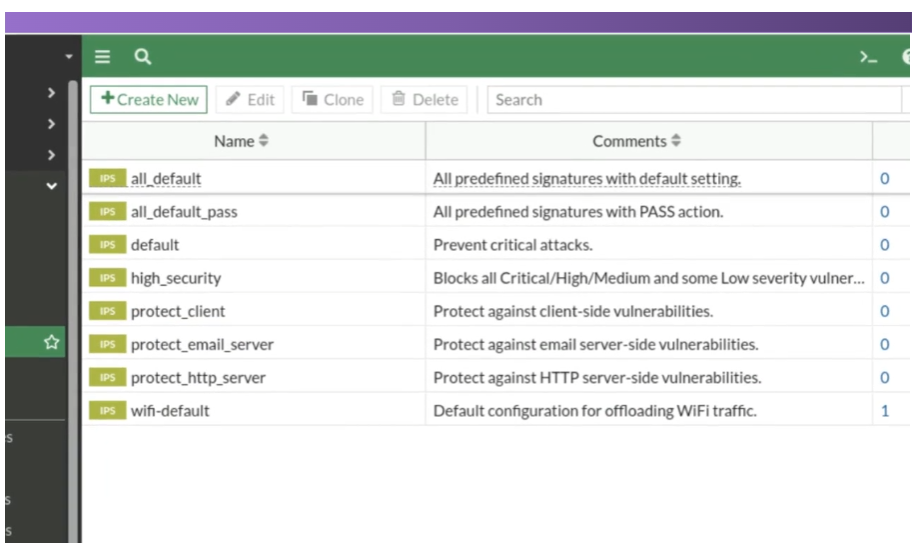The height and width of the screenshot is (556, 919).
Task: Click reference count 1 for wifi-default
Action: (885, 411)
